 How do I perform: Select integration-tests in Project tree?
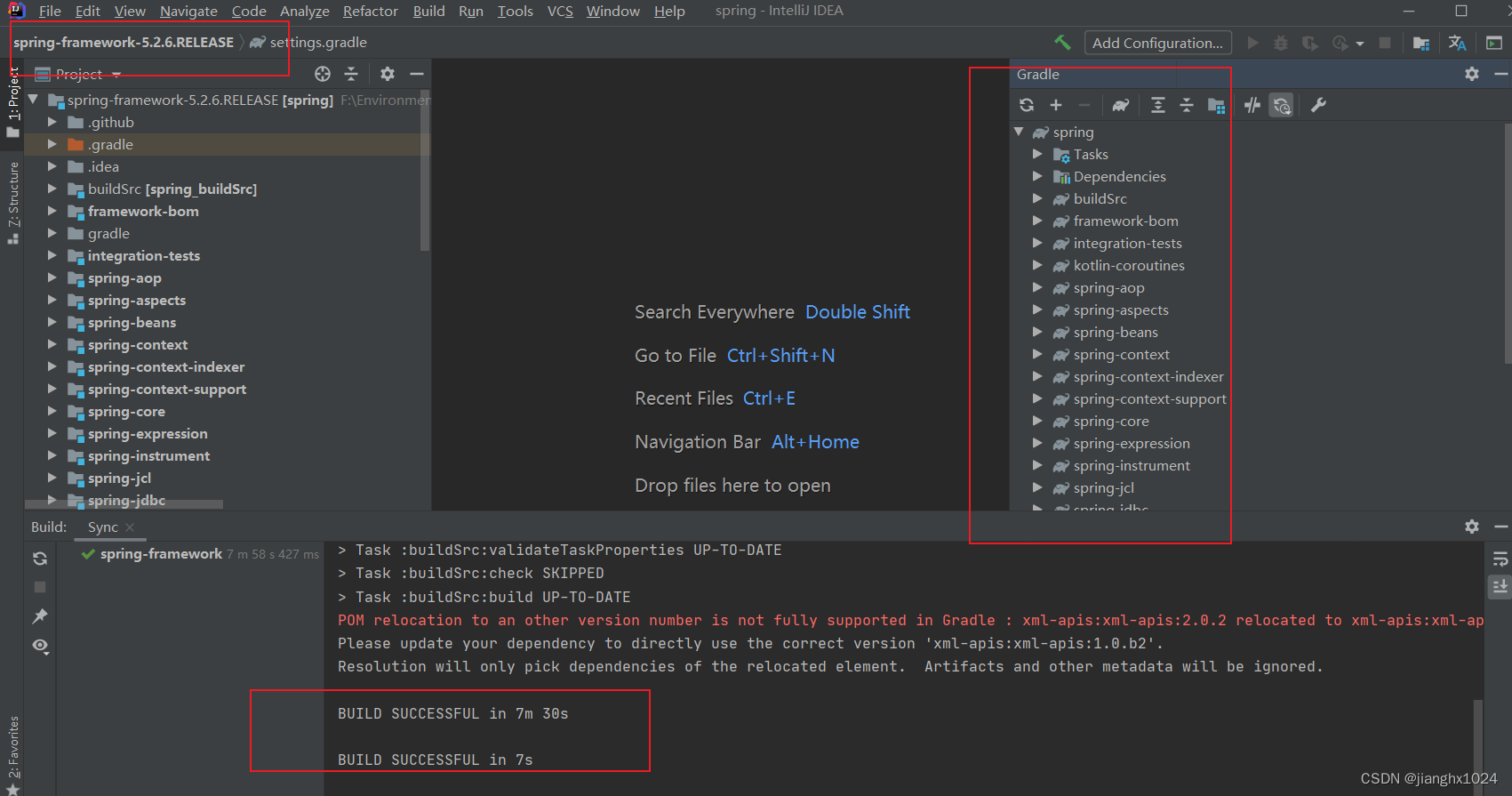(x=143, y=255)
